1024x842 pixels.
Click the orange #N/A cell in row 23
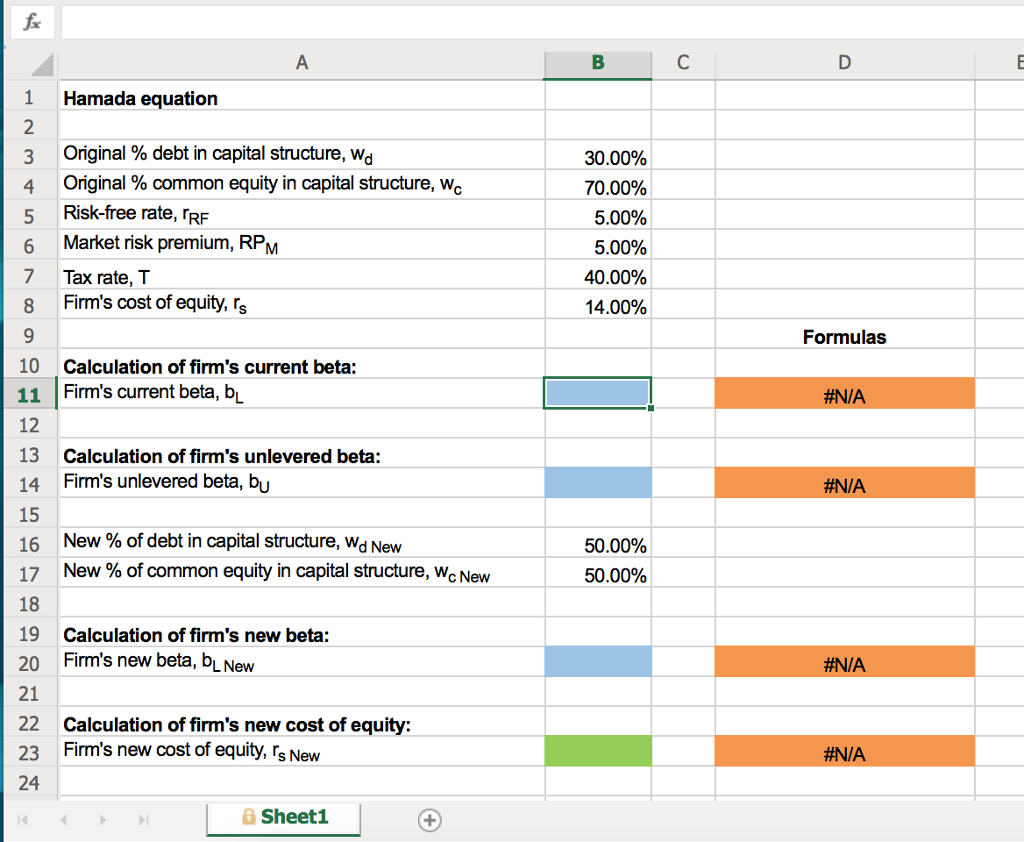[x=844, y=751]
